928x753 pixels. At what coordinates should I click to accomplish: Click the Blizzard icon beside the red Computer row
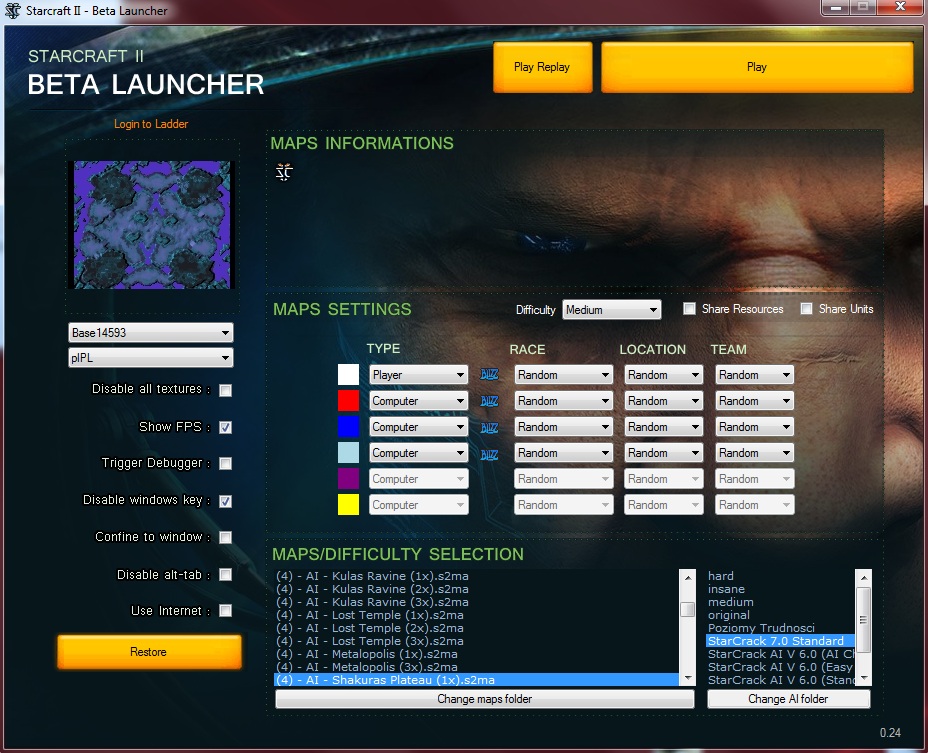[489, 401]
